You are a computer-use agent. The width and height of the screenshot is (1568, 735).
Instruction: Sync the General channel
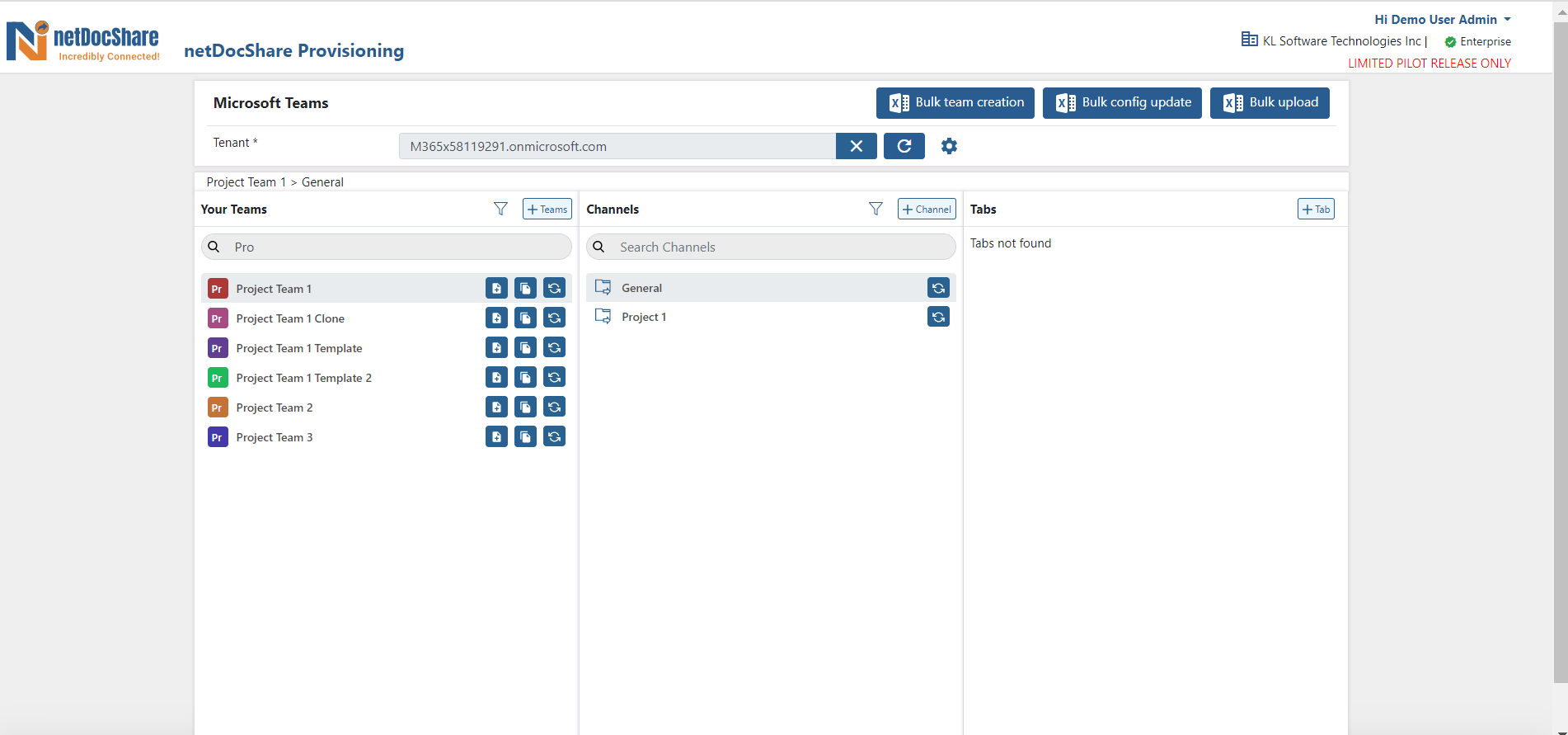[x=938, y=287]
